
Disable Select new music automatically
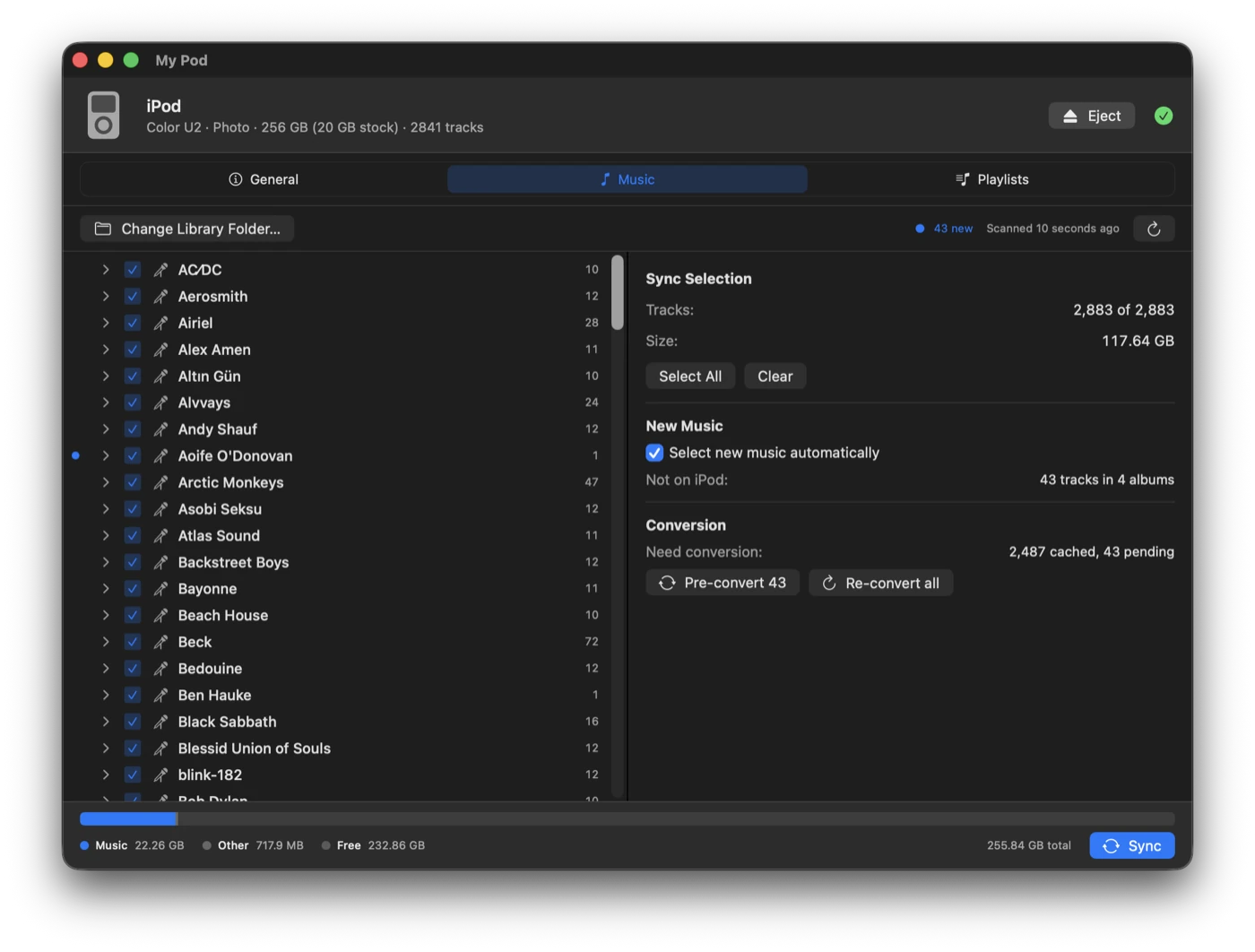tap(654, 453)
